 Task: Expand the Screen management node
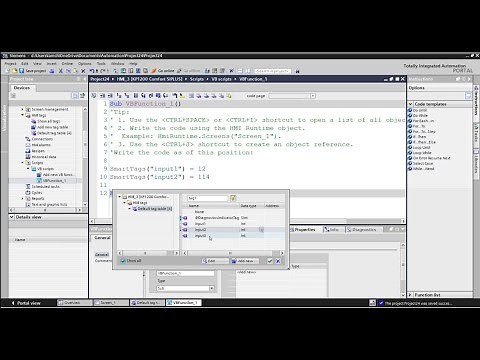coord(23,109)
